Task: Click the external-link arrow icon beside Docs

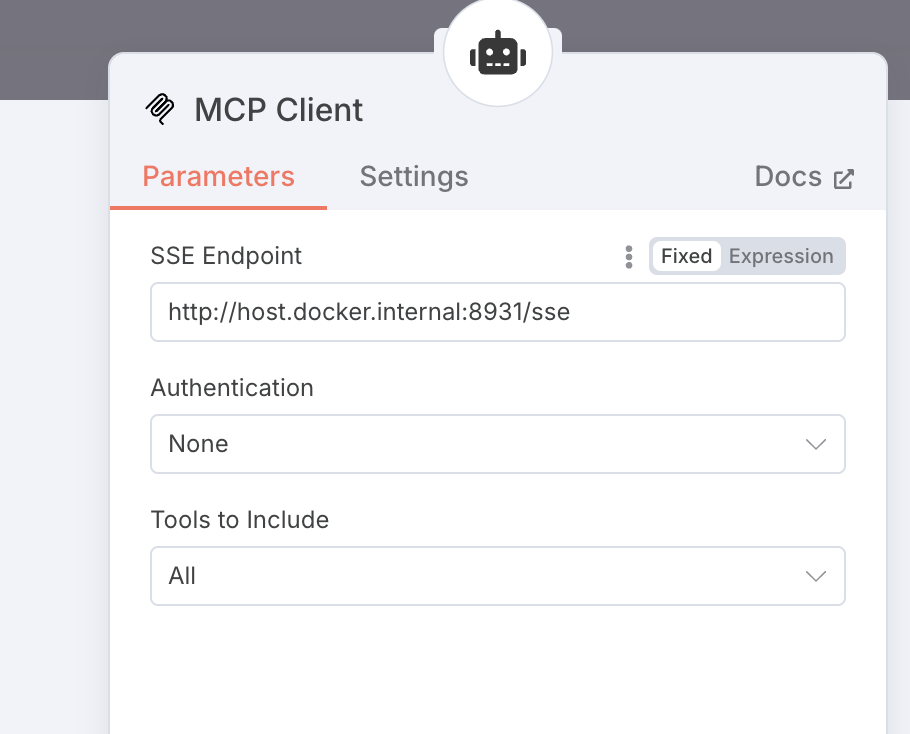Action: (844, 179)
